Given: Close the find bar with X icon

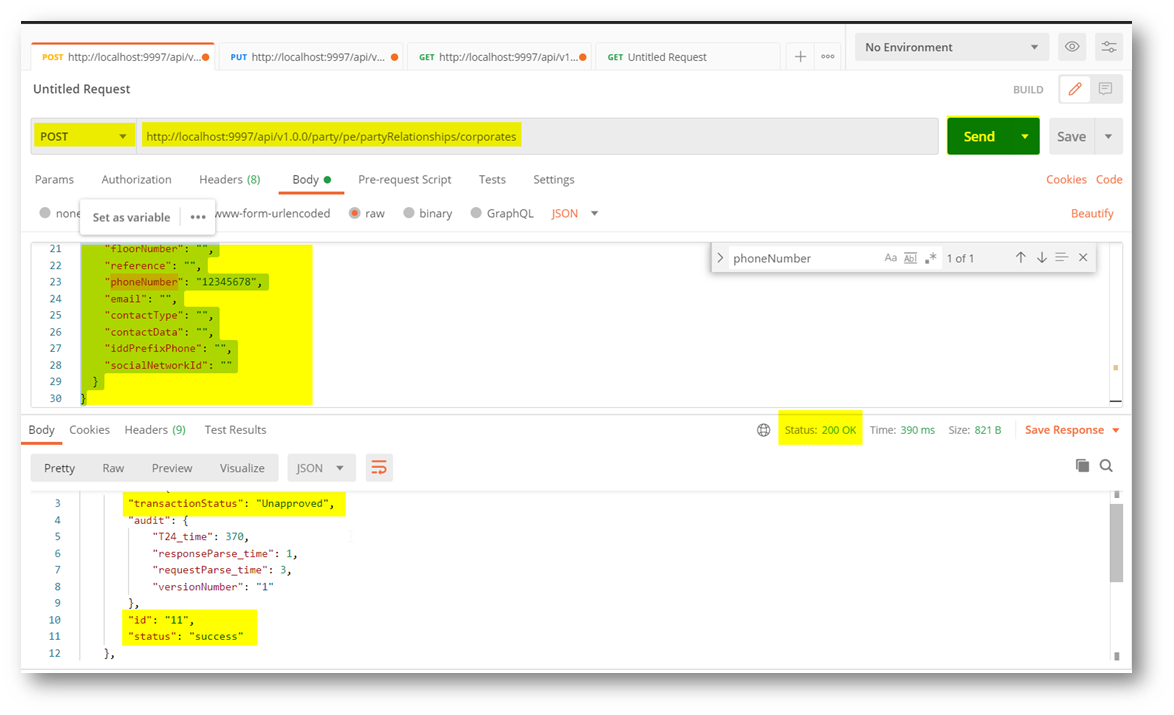Looking at the screenshot, I should pos(1083,258).
